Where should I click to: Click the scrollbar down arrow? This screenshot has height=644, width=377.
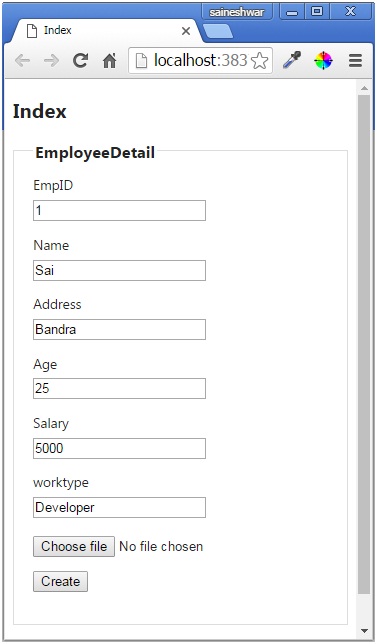(364, 630)
